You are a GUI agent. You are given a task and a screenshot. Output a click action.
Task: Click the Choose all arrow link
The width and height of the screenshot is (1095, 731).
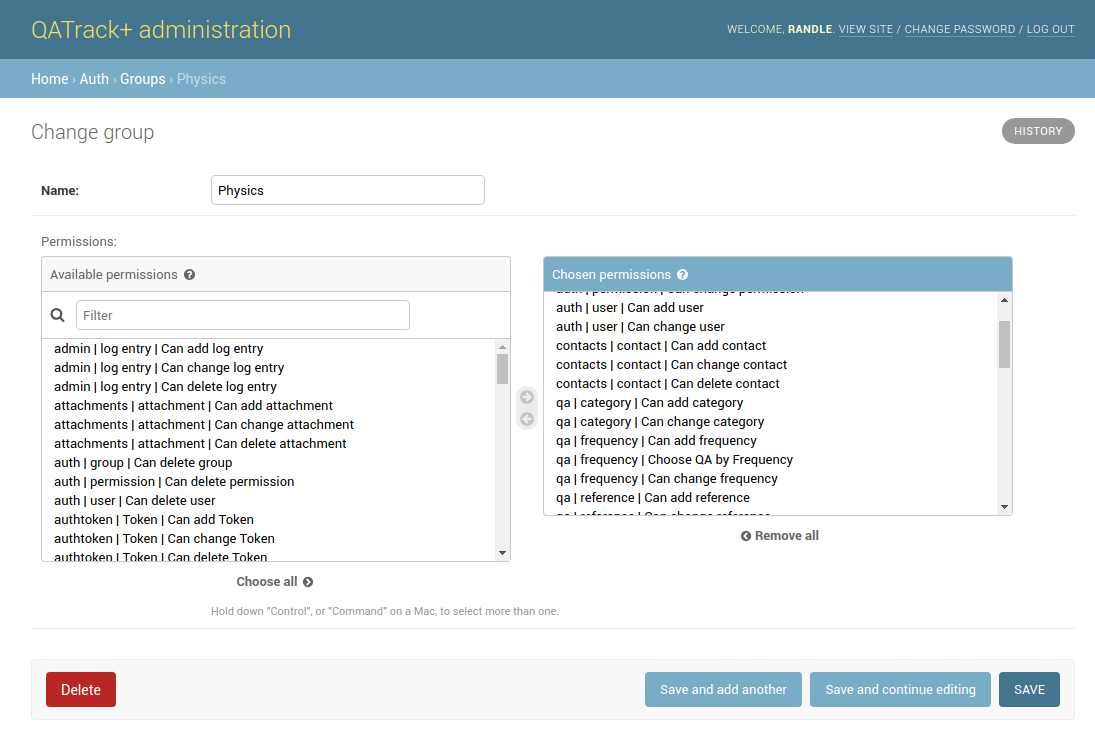(274, 582)
